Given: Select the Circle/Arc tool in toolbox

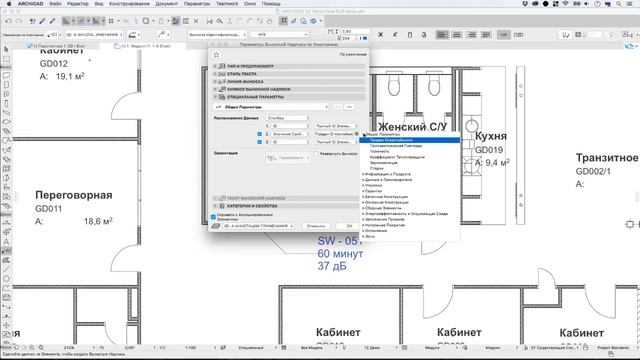Looking at the screenshot, I should [6, 279].
